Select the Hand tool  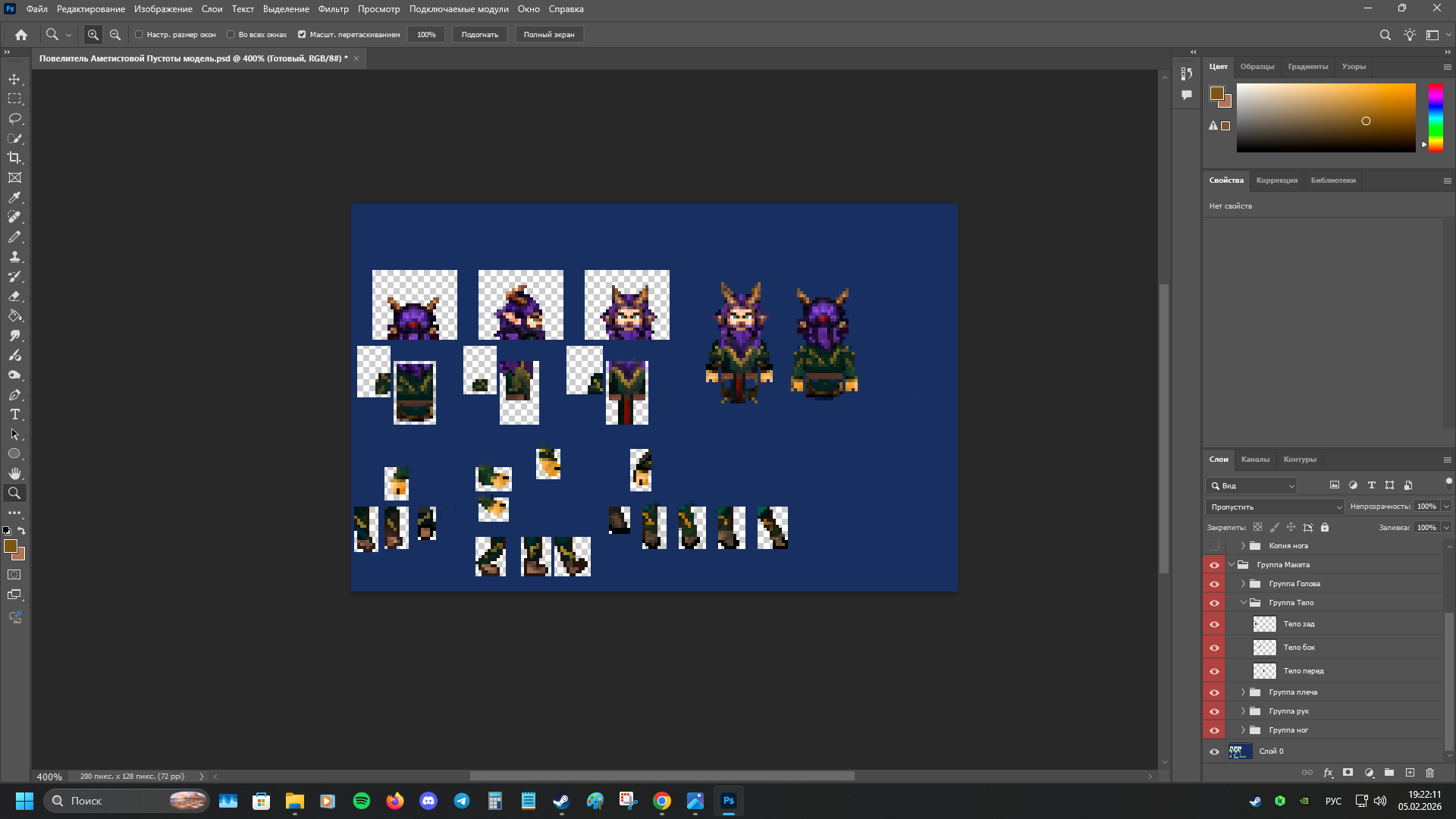point(14,473)
